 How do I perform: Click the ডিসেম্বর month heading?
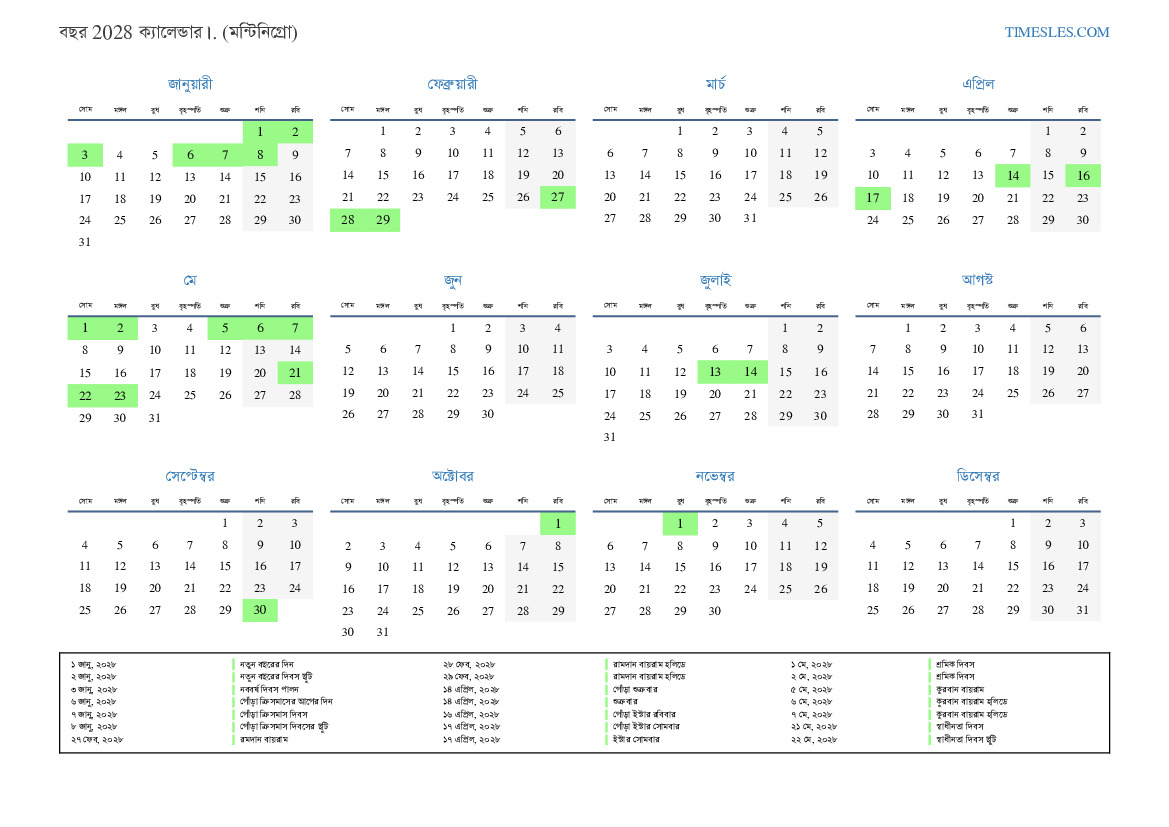(x=977, y=475)
